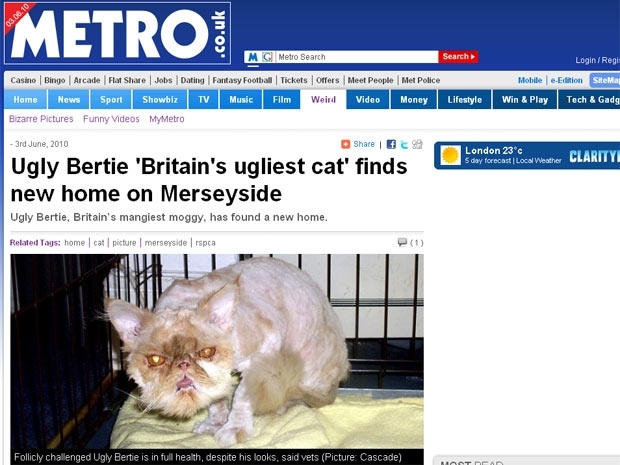Click the red Search button
620x465 pixels.
(x=458, y=57)
